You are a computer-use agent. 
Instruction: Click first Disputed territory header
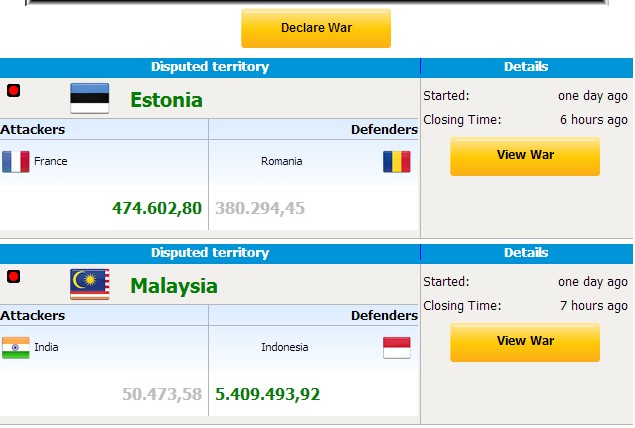(x=210, y=67)
